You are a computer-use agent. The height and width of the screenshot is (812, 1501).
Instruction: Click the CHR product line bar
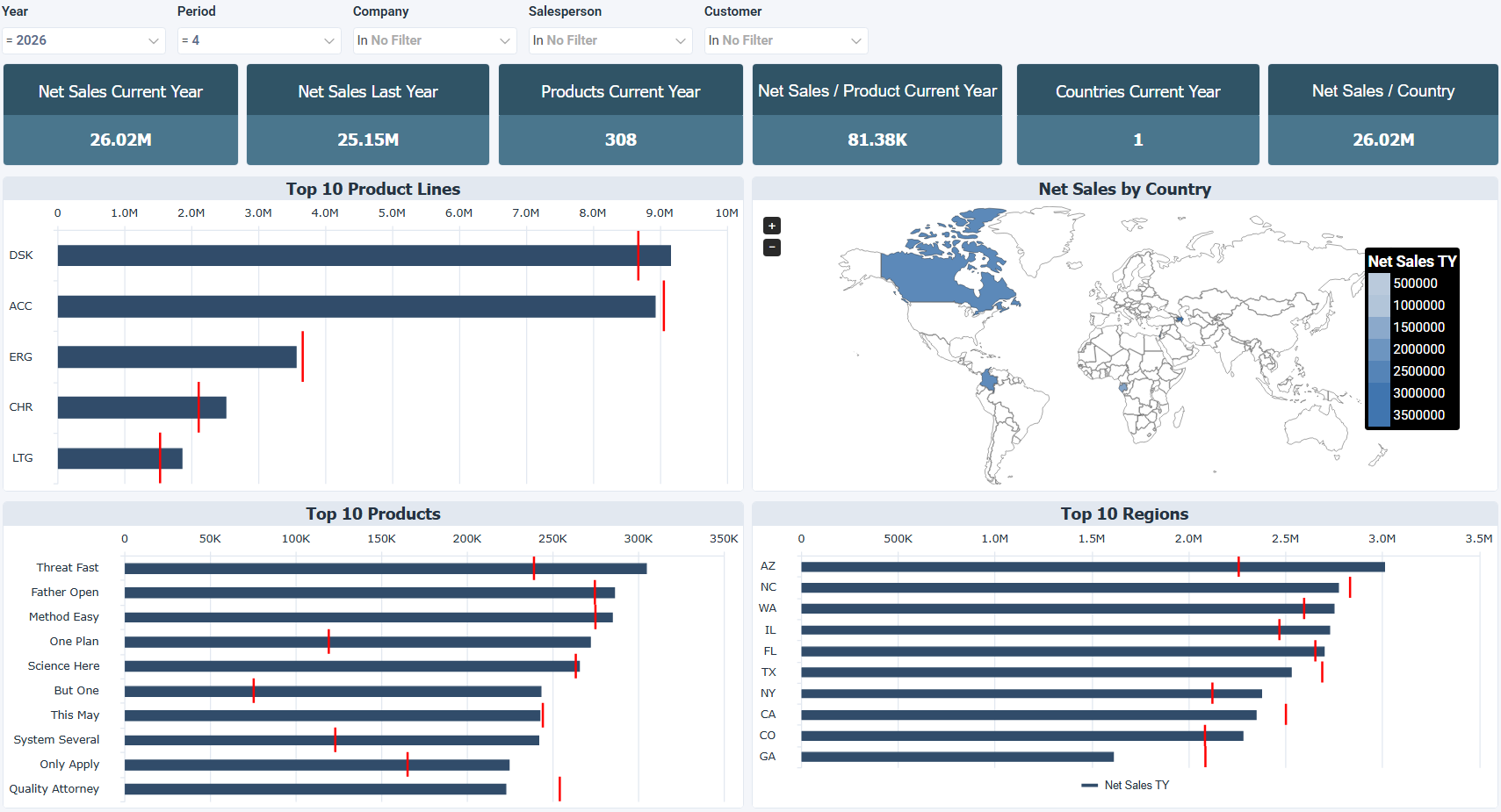(142, 407)
